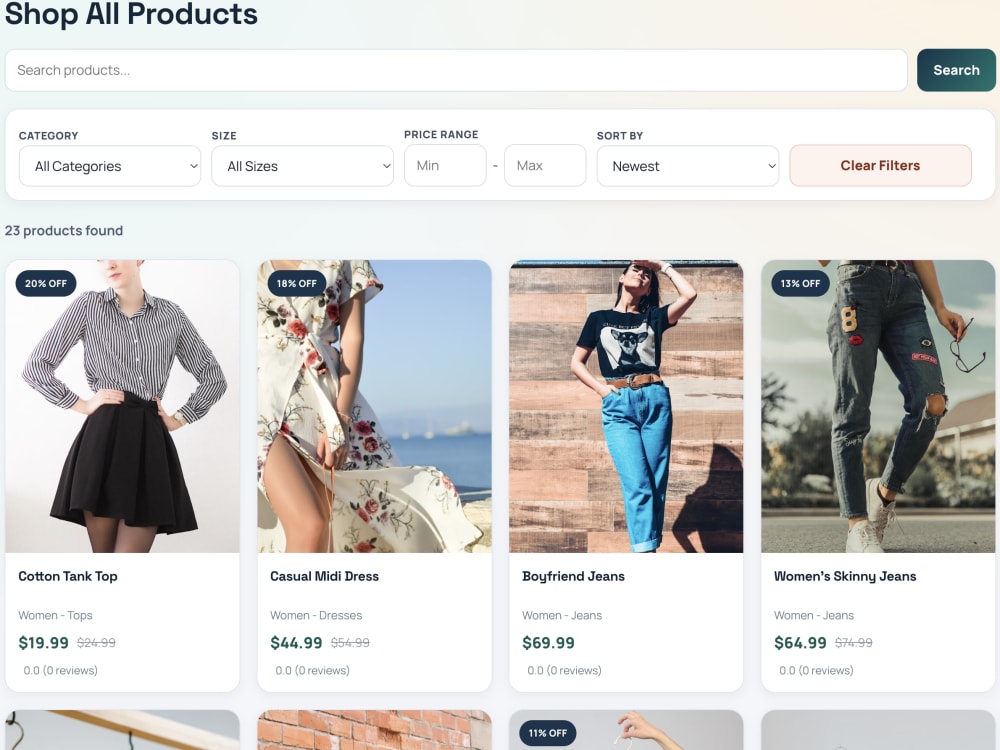Open the Women's Skinny Jeans product image

pyautogui.click(x=878, y=406)
